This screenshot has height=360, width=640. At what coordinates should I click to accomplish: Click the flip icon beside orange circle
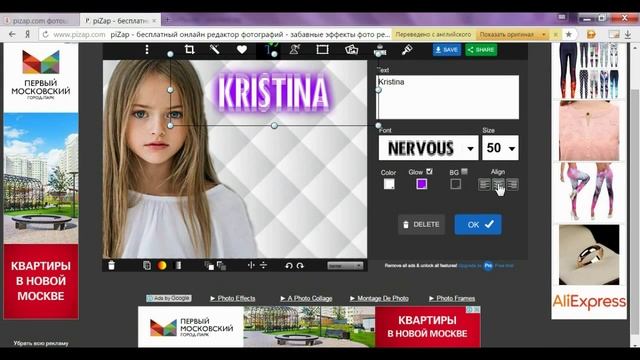tap(178, 265)
